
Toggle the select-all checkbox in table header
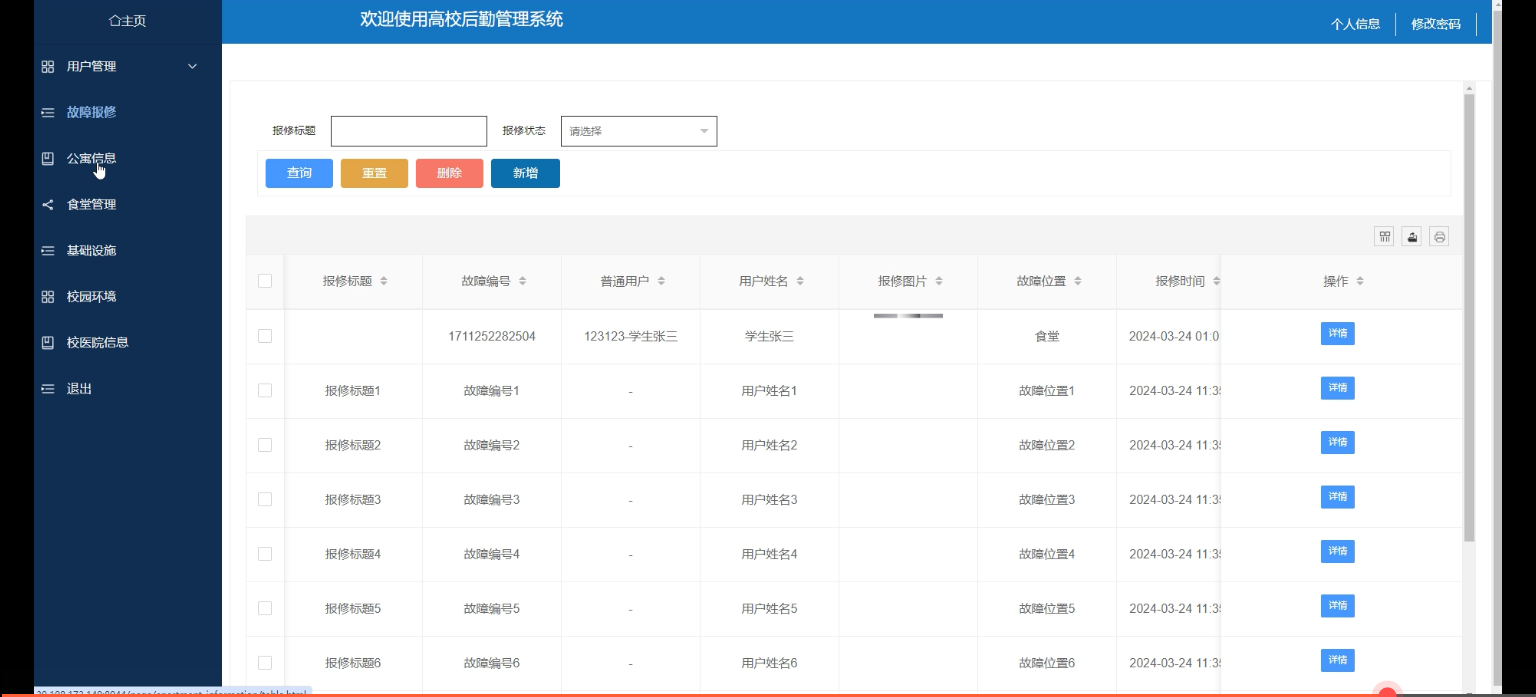tap(265, 281)
